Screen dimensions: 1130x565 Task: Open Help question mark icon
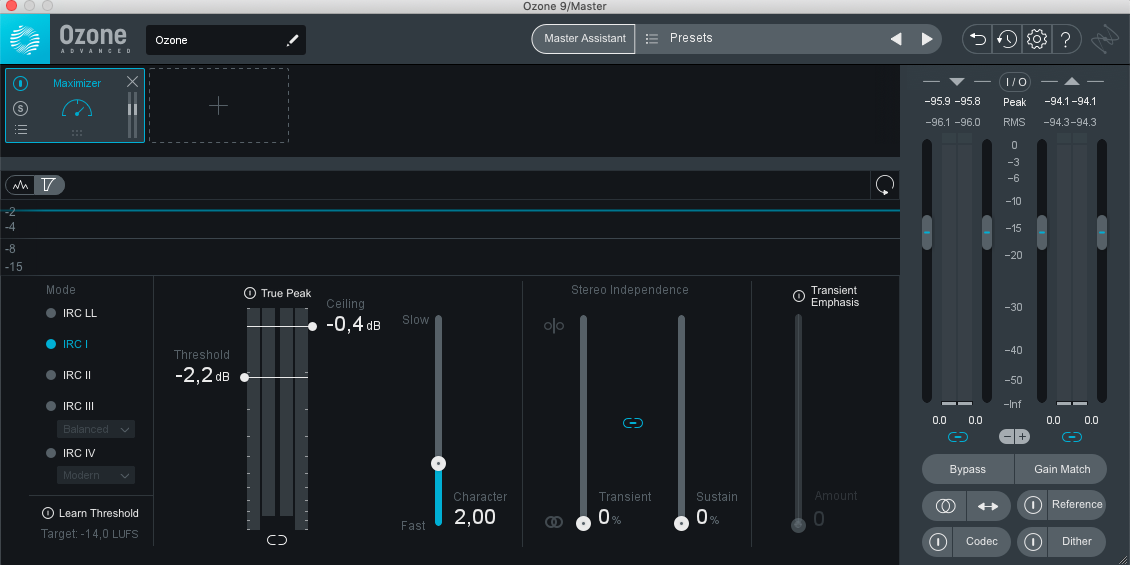[x=1066, y=39]
